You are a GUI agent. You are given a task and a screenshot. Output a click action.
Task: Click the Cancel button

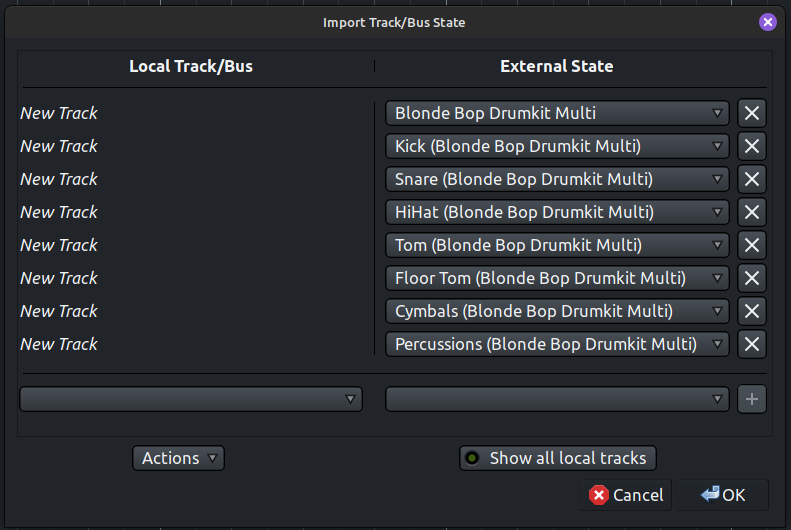[626, 495]
